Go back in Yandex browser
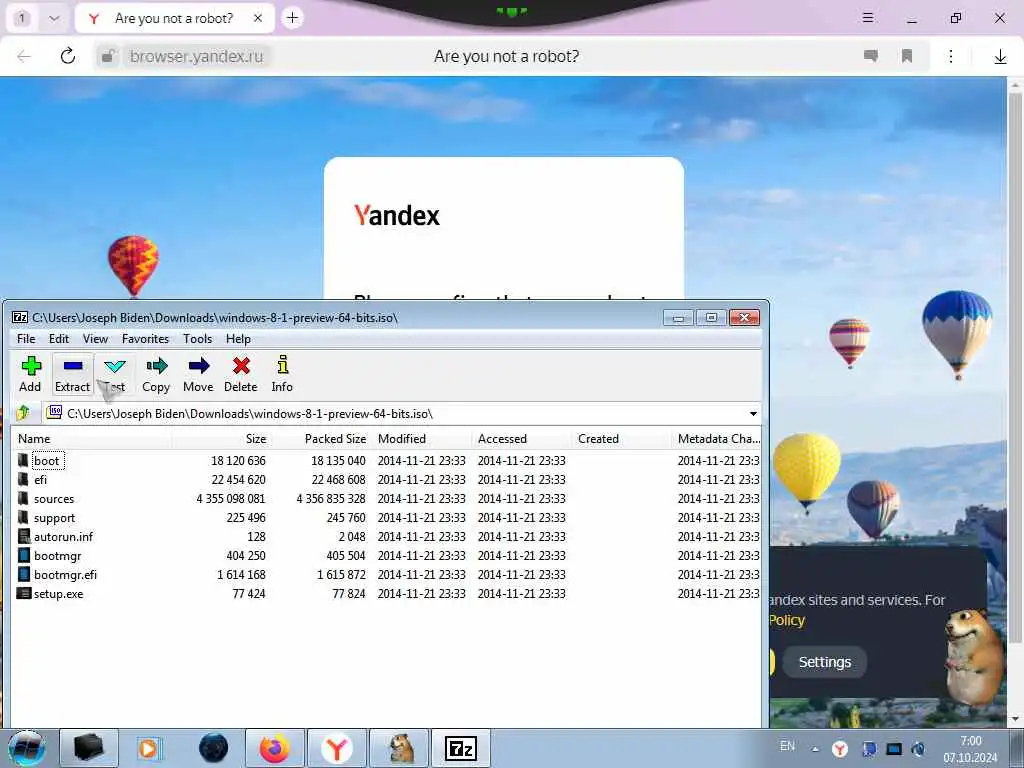 [24, 56]
